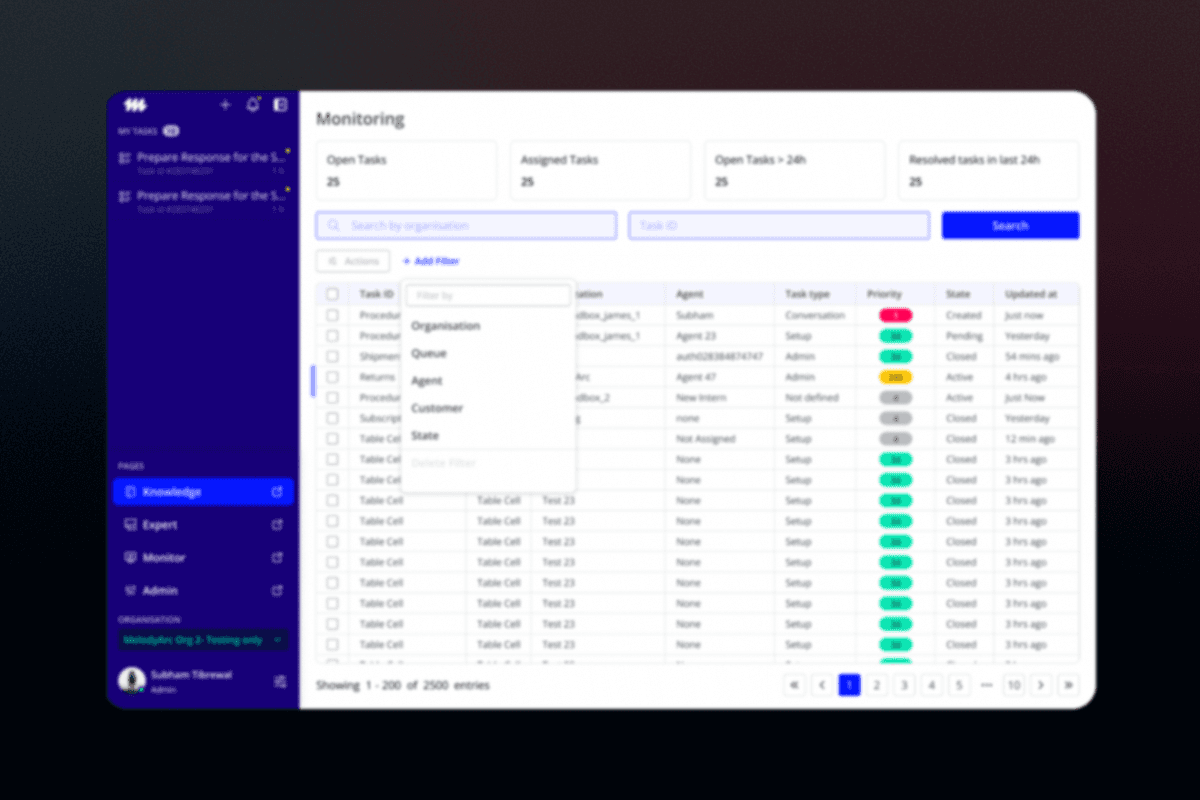1200x800 pixels.
Task: Click the auth028384874747 agent cell
Action: (719, 357)
